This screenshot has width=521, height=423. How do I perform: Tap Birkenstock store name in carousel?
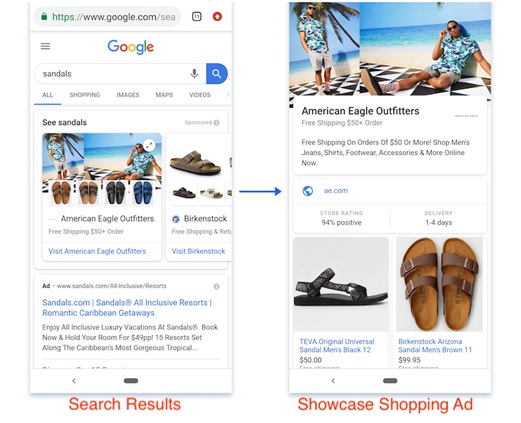click(x=205, y=219)
